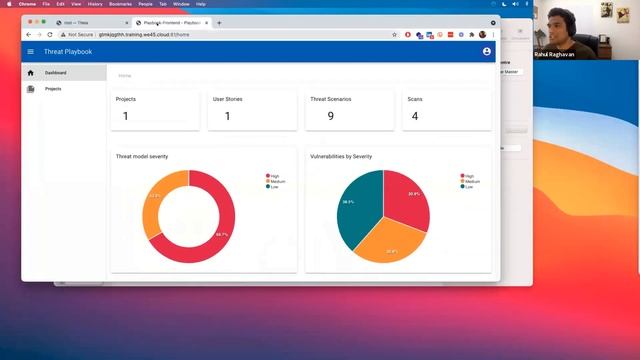Open the People menu
The width and height of the screenshot is (640, 360).
145,4
